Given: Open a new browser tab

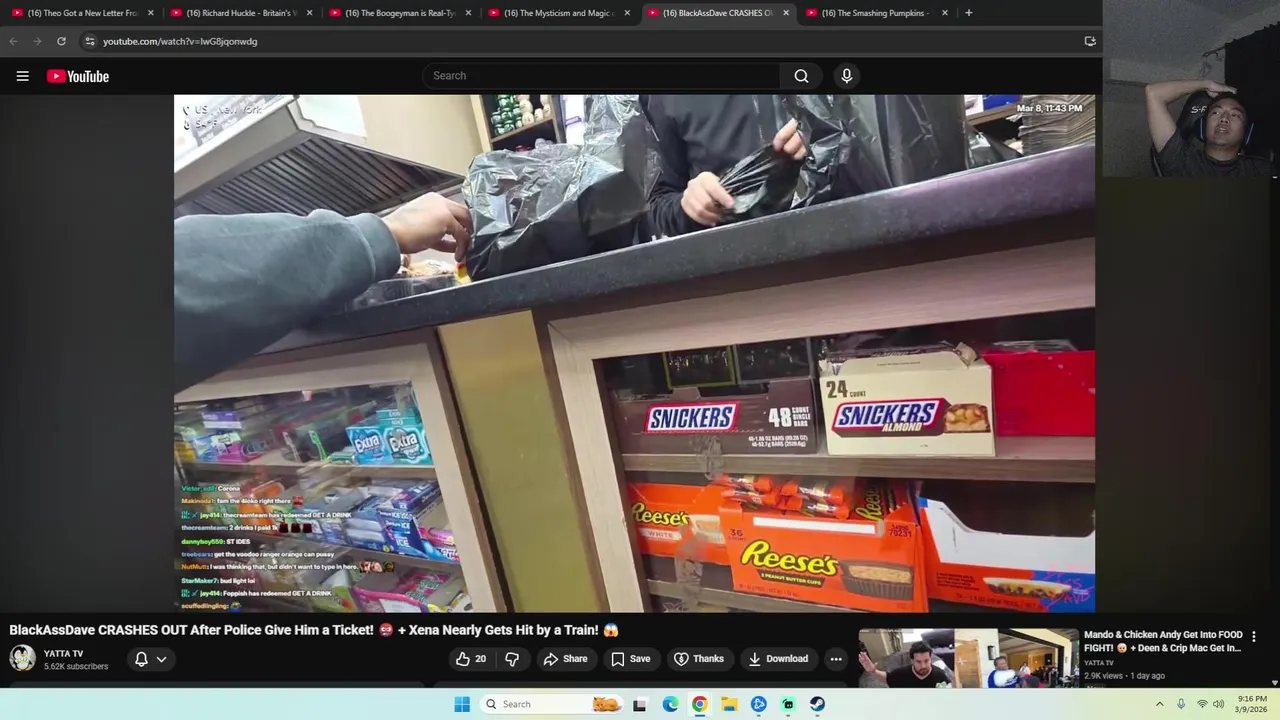Looking at the screenshot, I should [x=968, y=13].
